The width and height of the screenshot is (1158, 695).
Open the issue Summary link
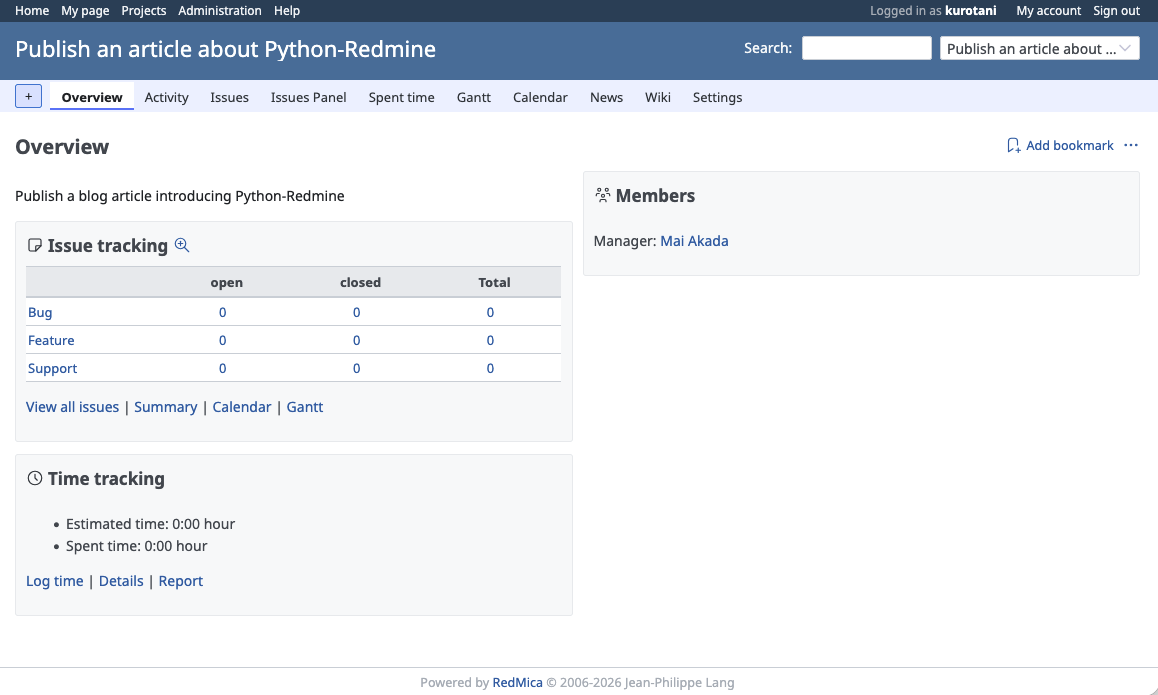(165, 407)
